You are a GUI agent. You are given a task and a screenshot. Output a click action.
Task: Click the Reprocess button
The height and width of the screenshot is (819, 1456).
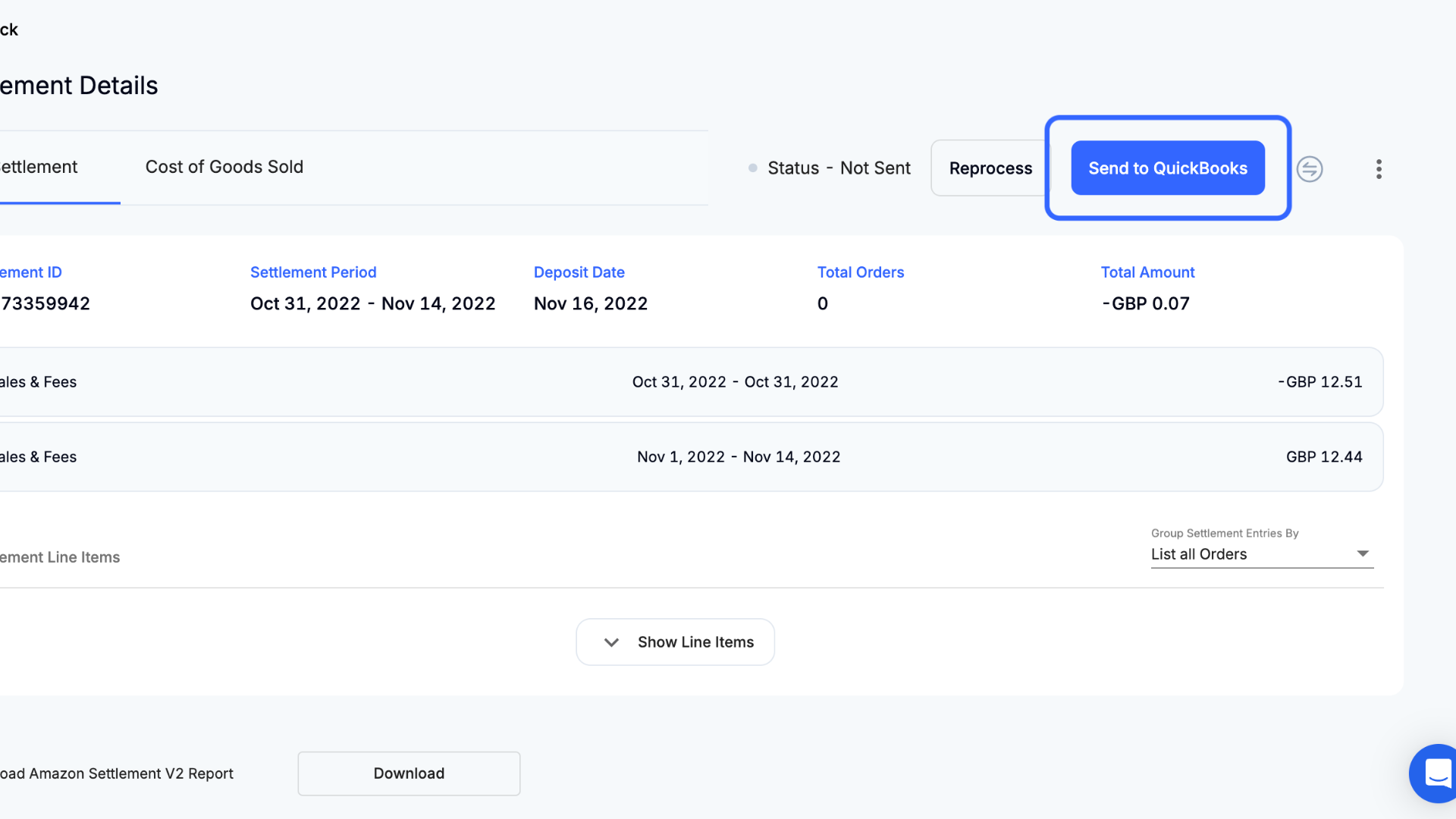(990, 168)
